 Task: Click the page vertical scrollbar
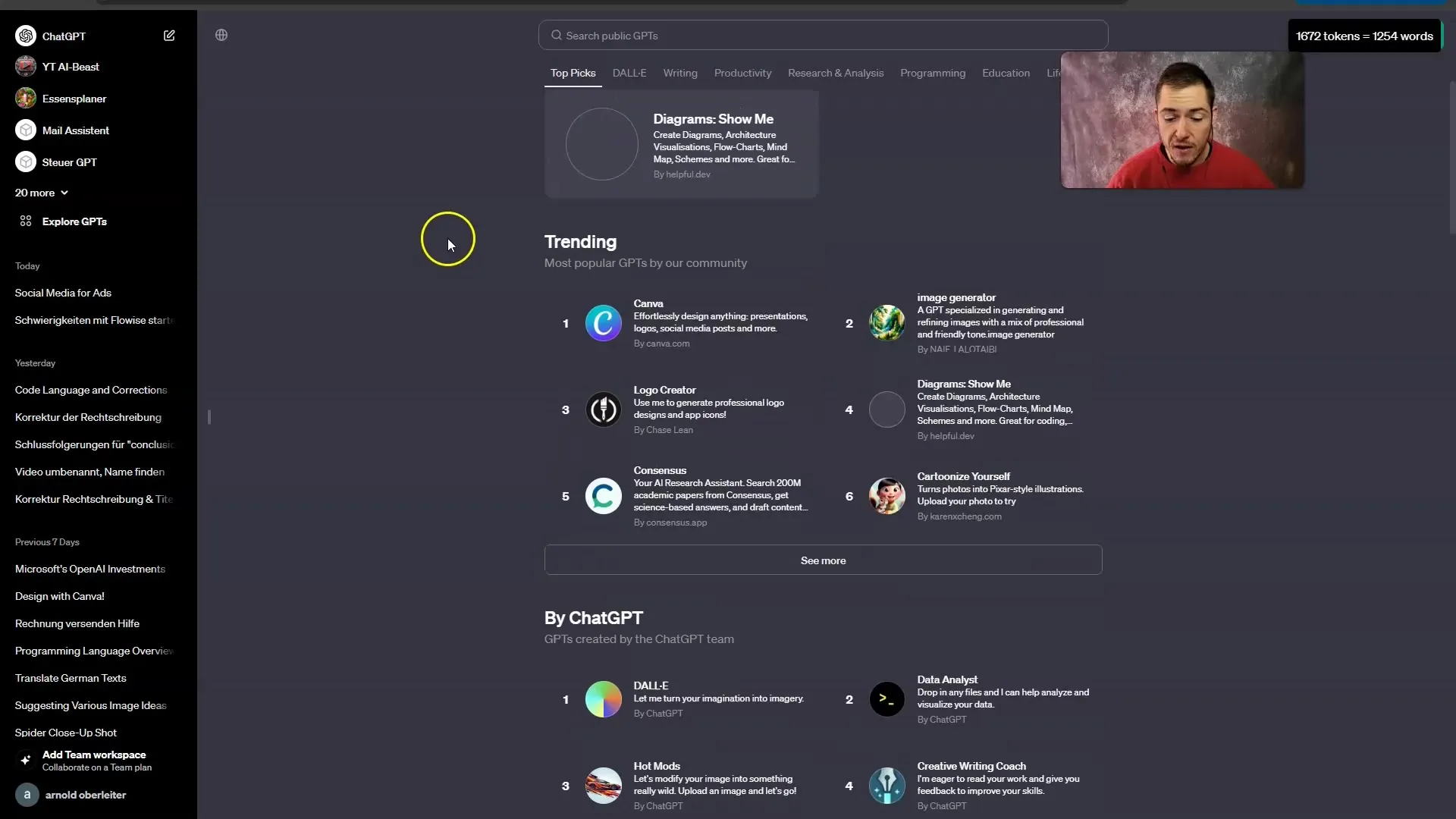coord(1451,159)
